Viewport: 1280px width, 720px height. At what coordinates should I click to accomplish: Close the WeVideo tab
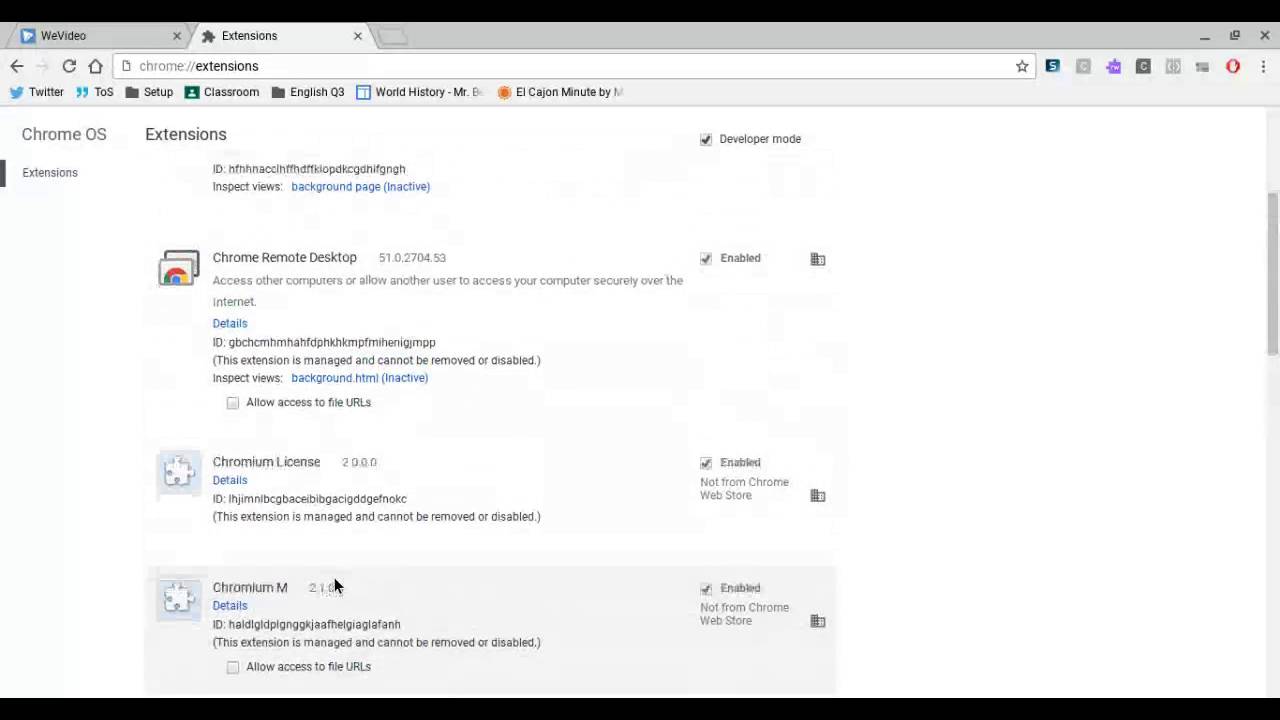[x=177, y=36]
